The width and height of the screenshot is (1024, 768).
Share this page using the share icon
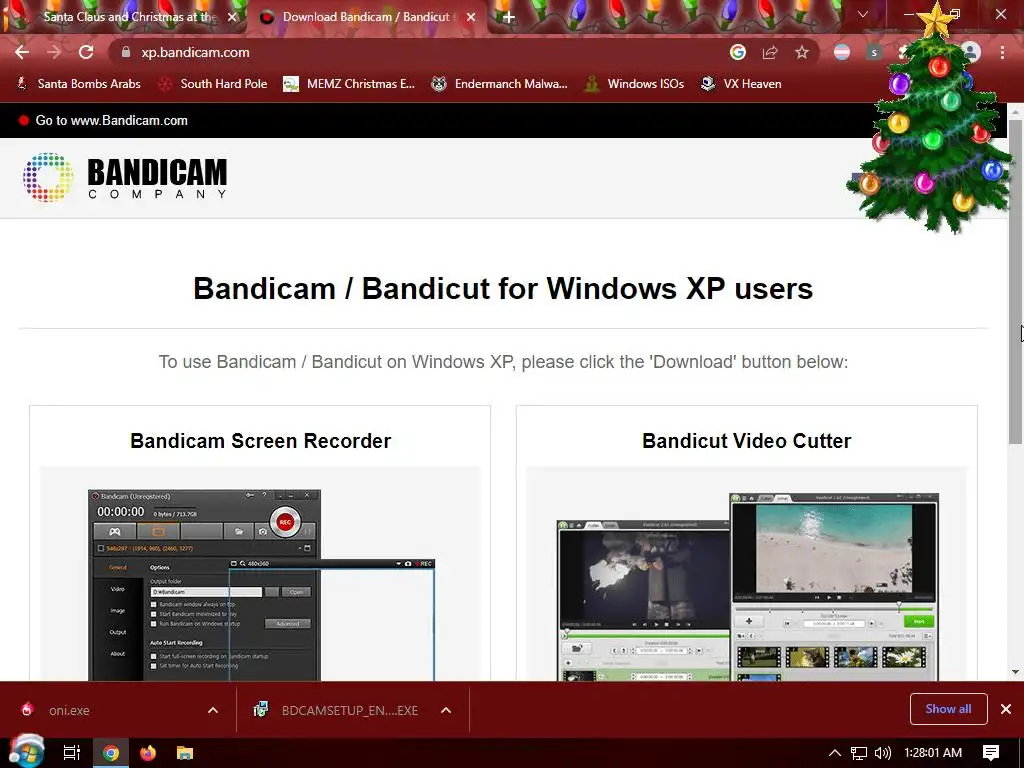(x=770, y=52)
